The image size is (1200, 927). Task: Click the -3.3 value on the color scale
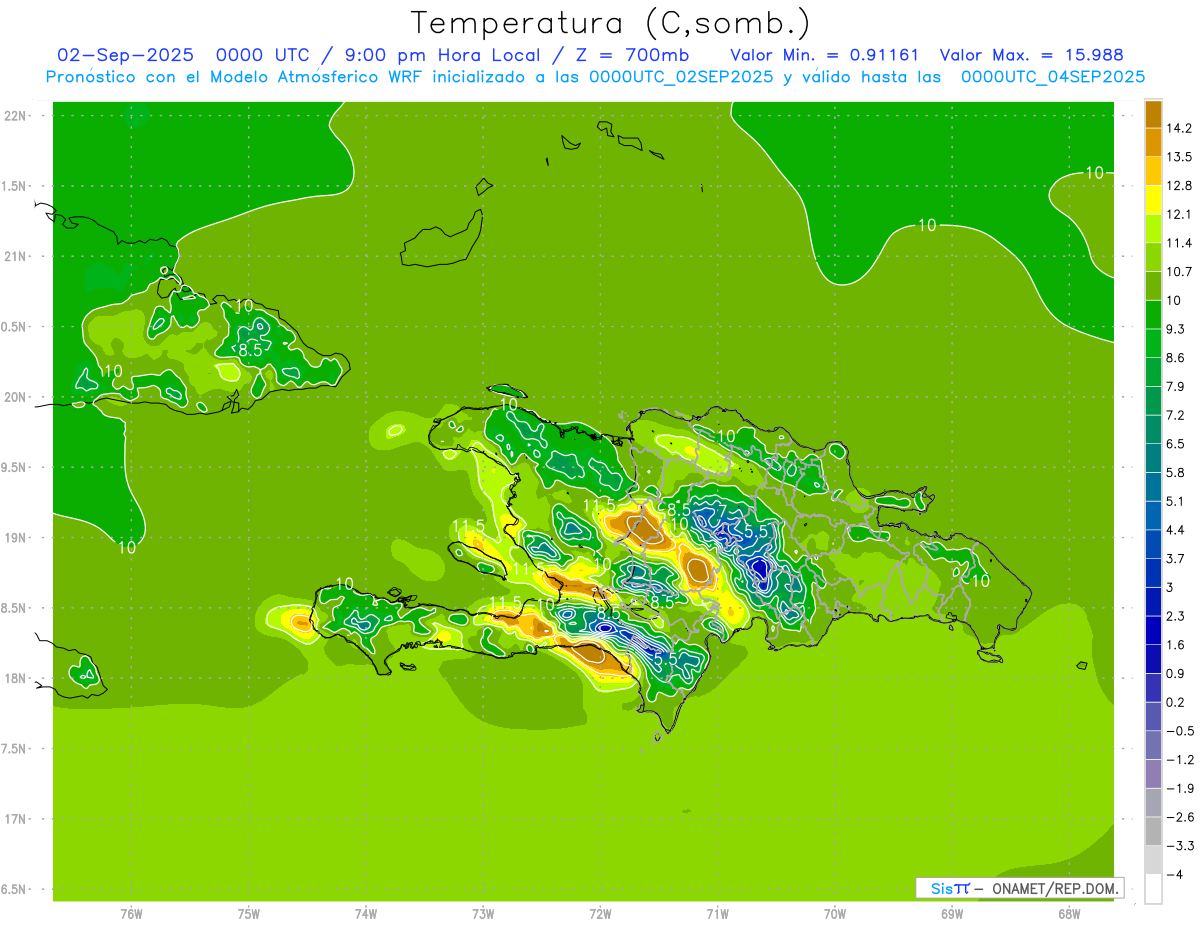point(1180,846)
